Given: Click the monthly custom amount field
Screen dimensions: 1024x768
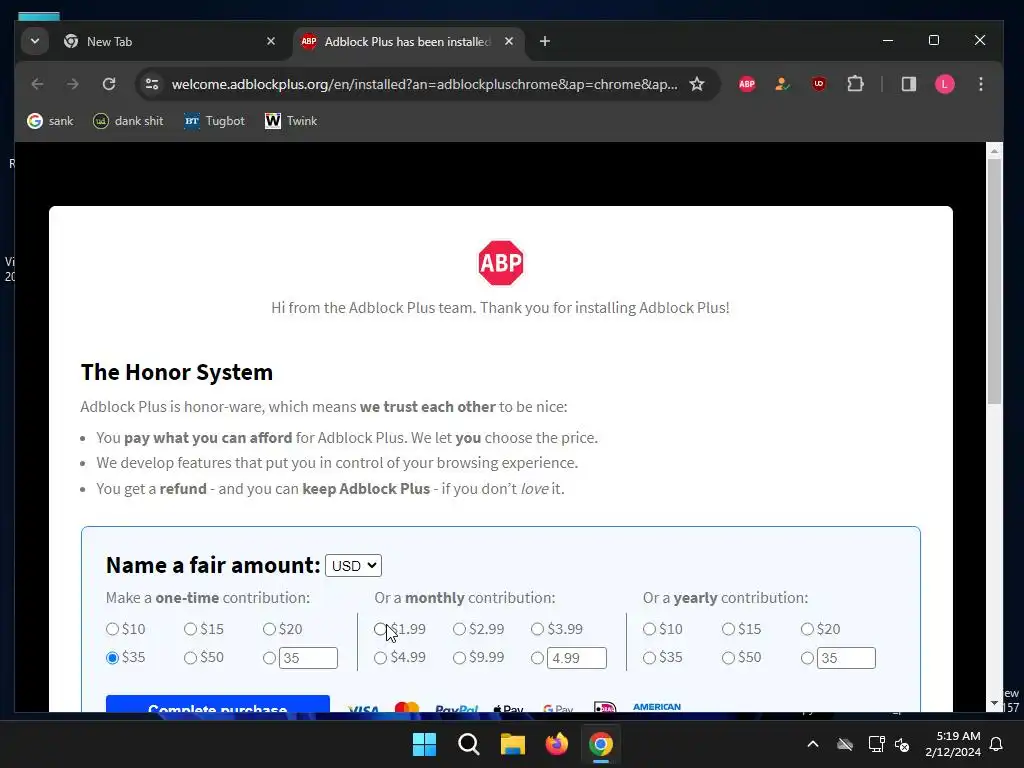Looking at the screenshot, I should 577,658.
